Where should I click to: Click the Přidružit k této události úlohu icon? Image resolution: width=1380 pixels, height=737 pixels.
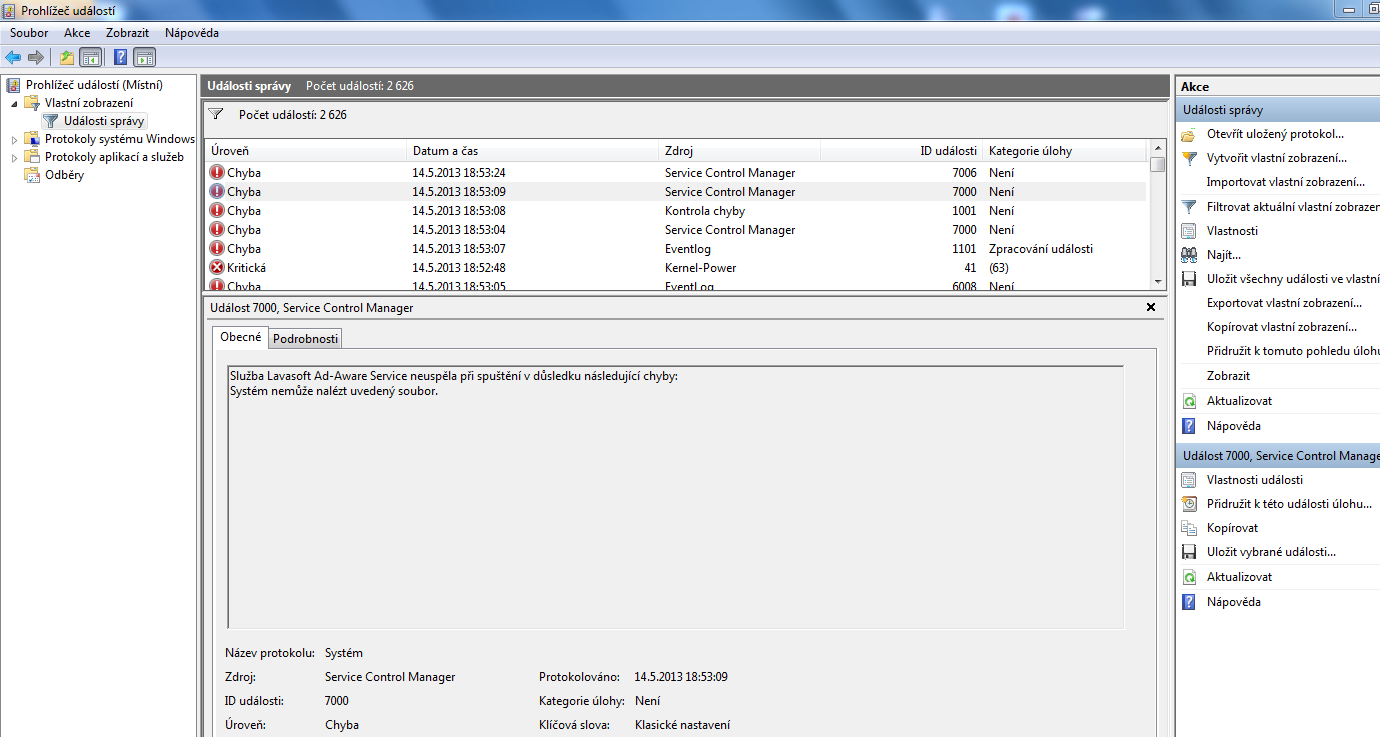[1189, 504]
